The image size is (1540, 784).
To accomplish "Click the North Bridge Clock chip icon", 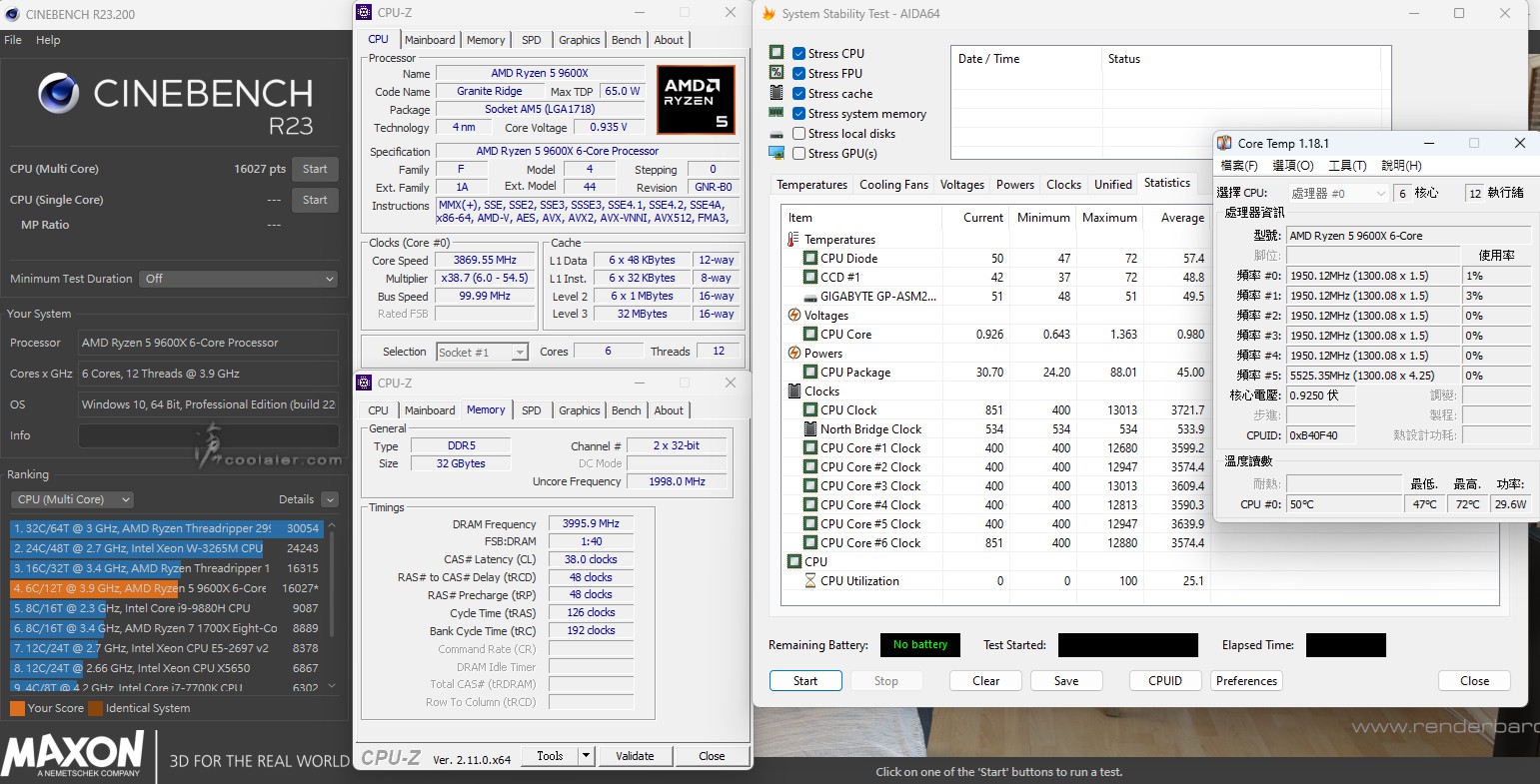I will (x=810, y=429).
